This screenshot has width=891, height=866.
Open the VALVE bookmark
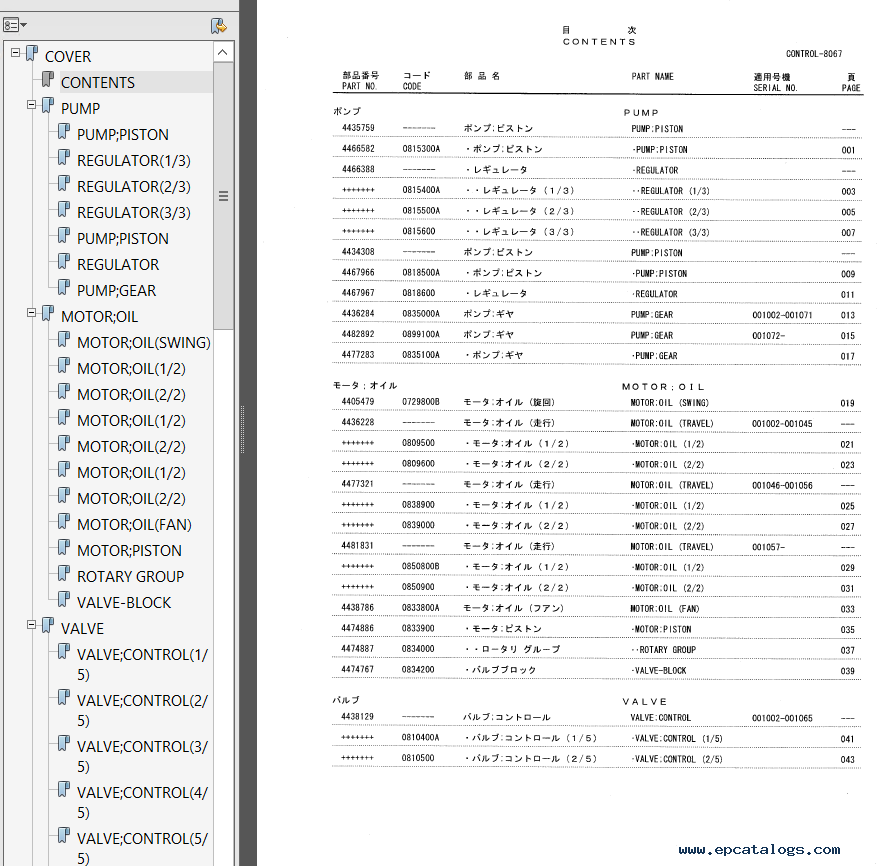point(82,629)
